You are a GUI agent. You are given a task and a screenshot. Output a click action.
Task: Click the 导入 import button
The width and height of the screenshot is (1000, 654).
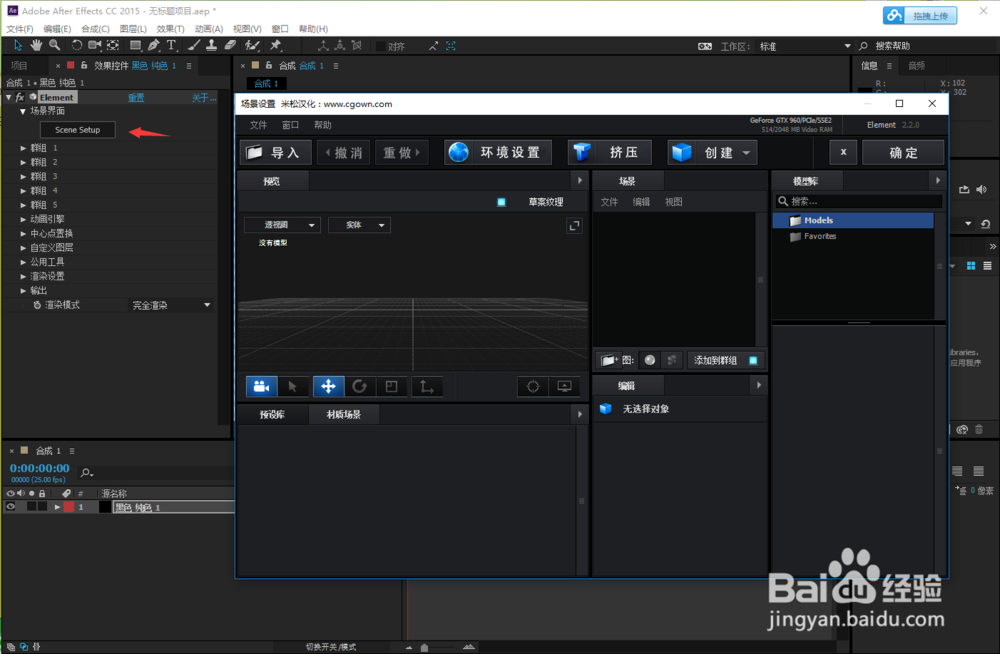coord(276,152)
